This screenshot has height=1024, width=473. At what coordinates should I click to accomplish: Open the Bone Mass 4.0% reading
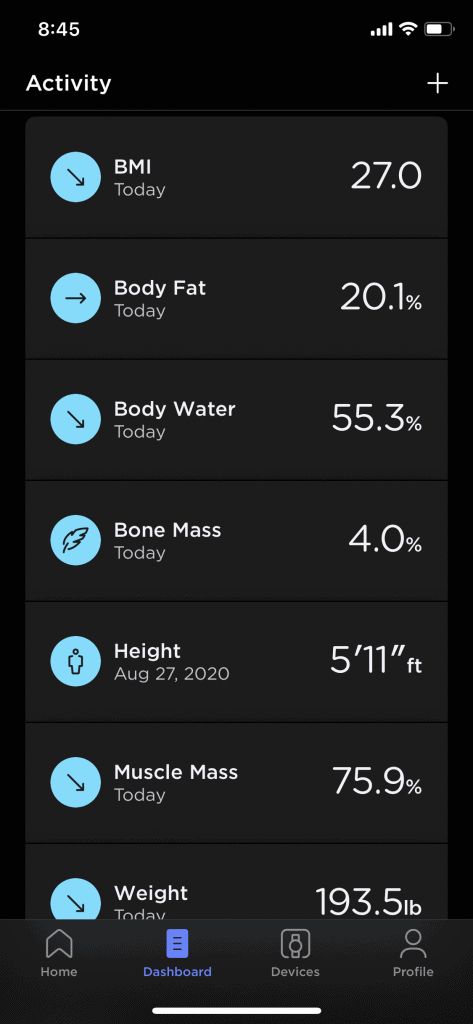[x=385, y=540]
